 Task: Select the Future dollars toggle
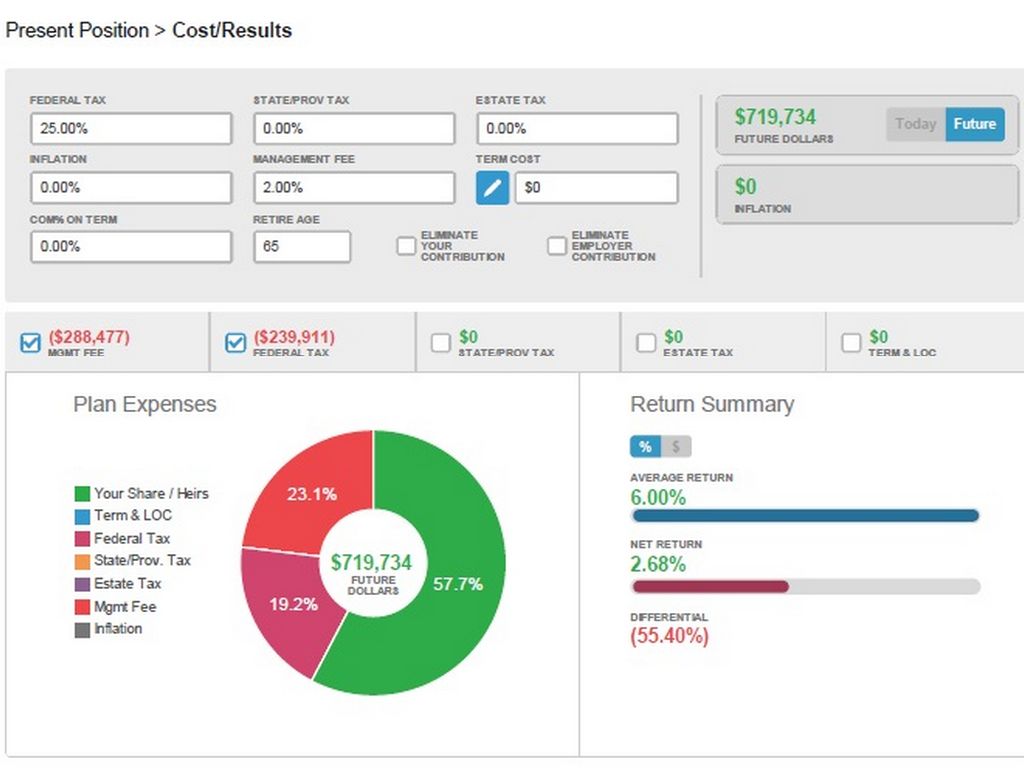pyautogui.click(x=974, y=124)
